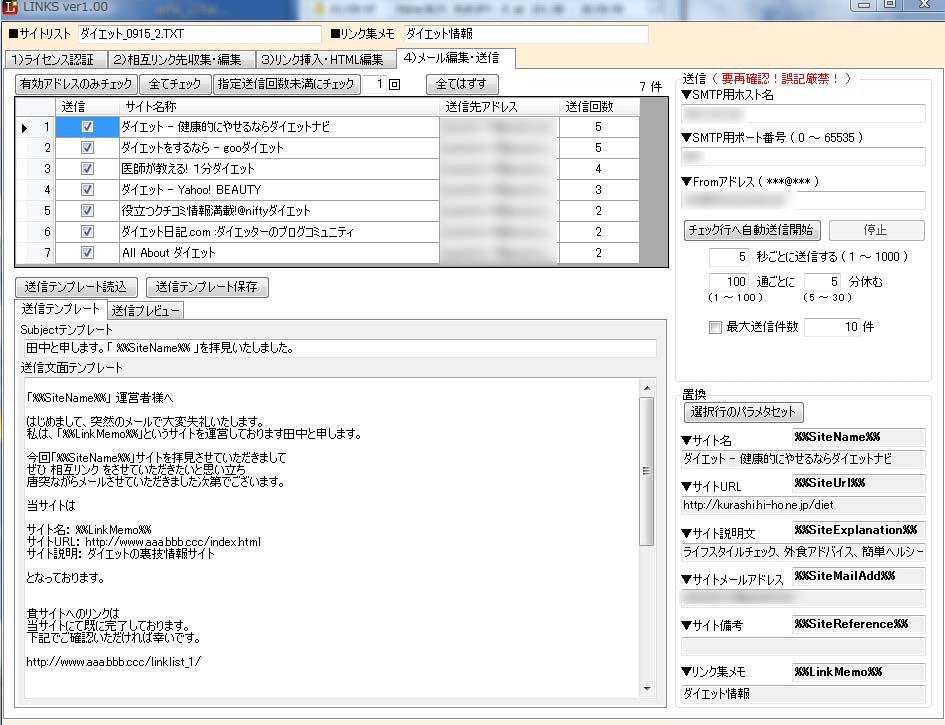
Task: Open the 1)ライセンス認証 tab
Action: (x=55, y=59)
